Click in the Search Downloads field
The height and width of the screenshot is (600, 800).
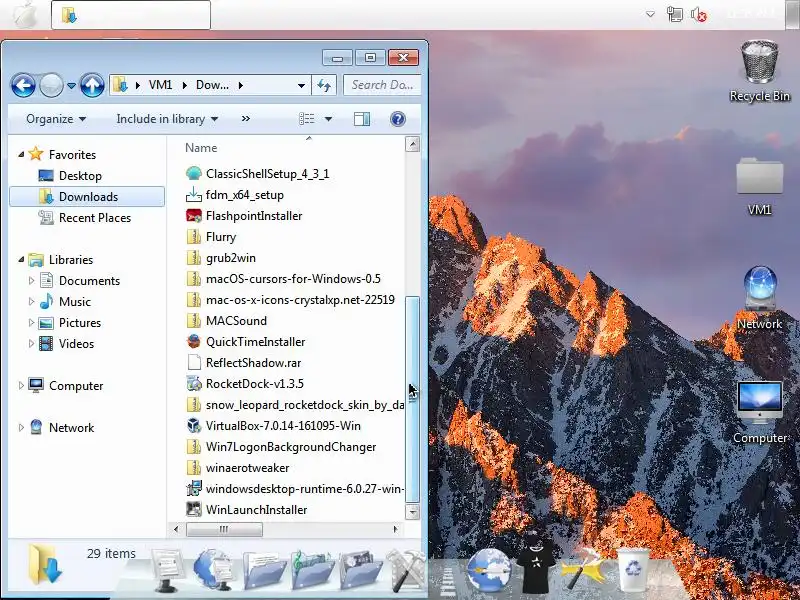[382, 85]
